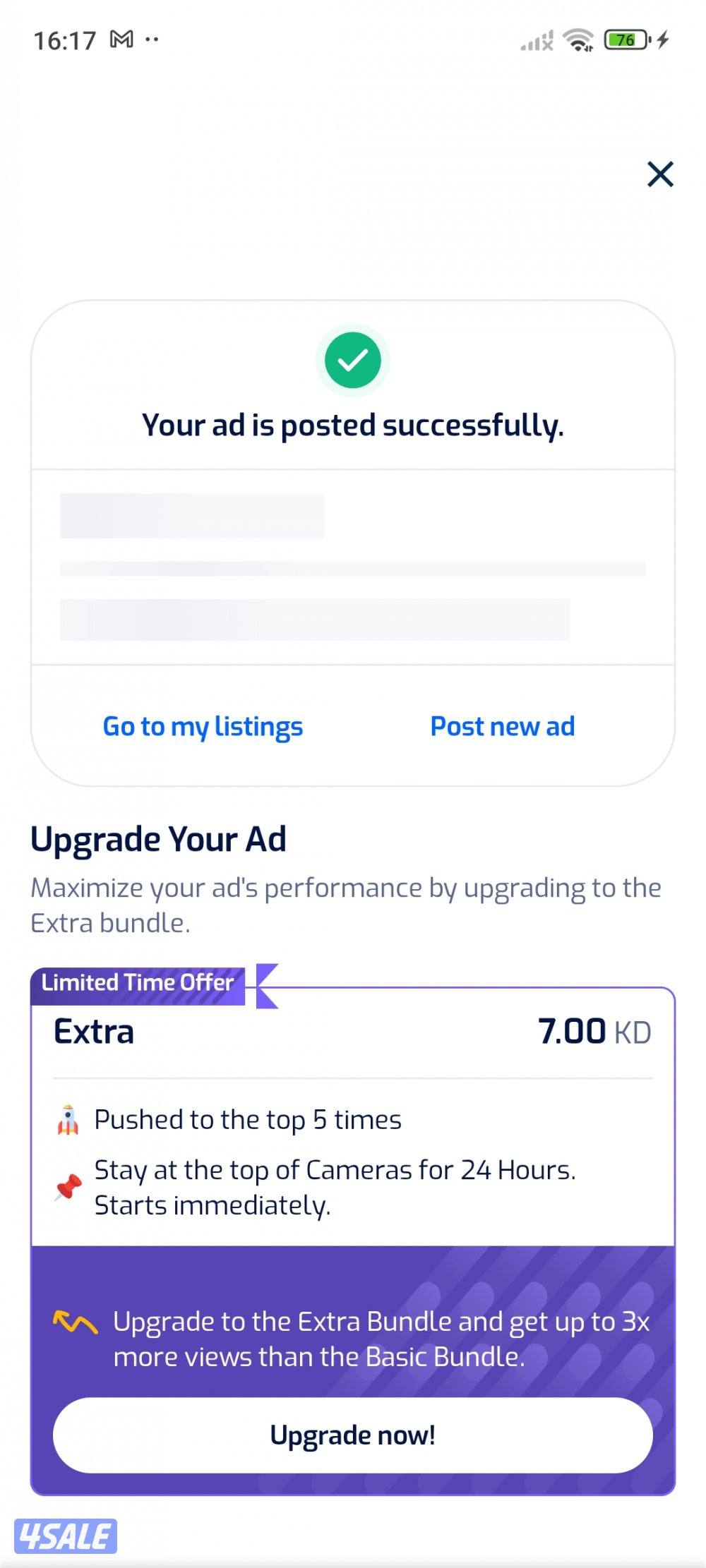Tap the Upgrade Your Ad heading

(158, 840)
